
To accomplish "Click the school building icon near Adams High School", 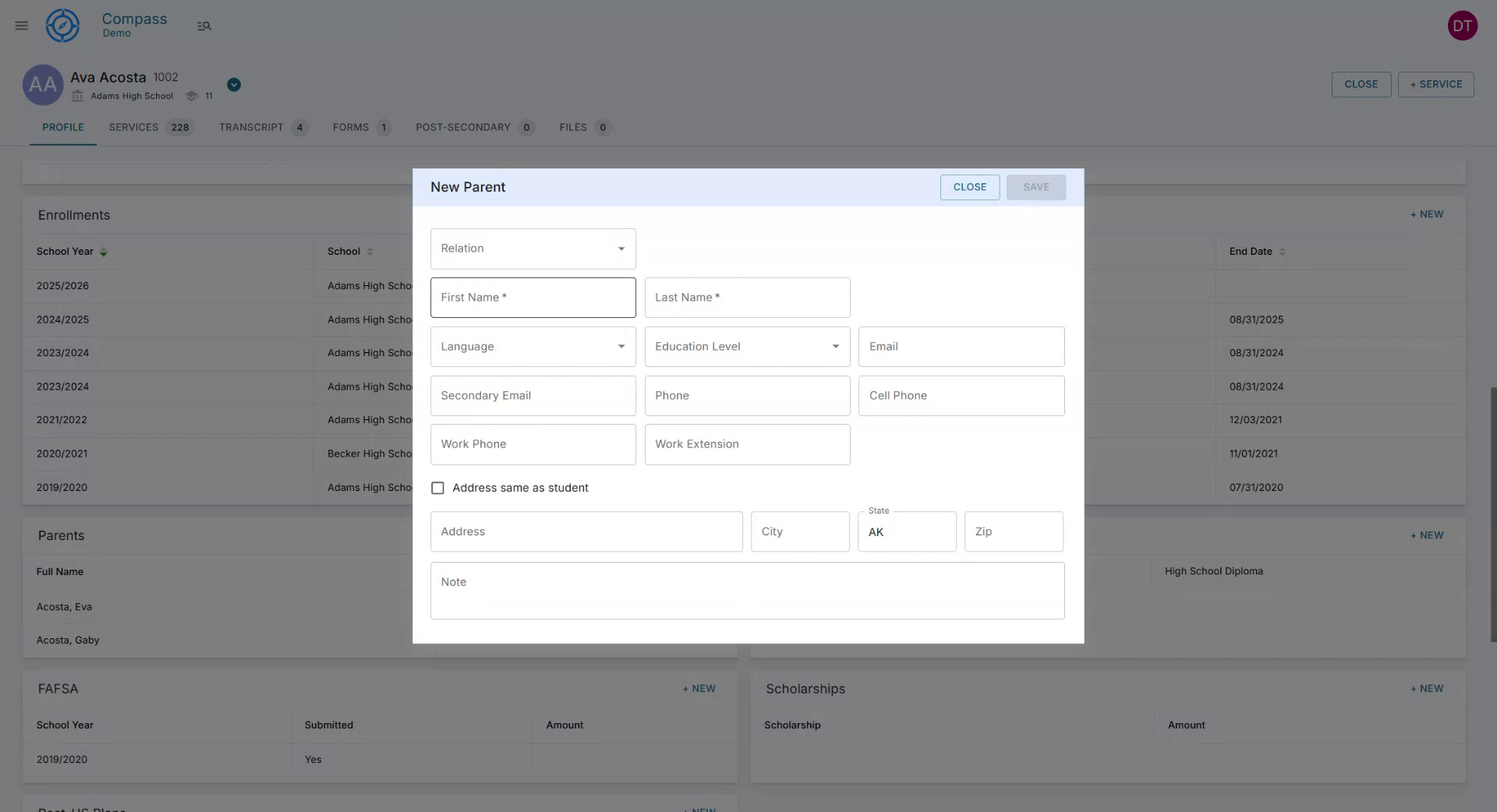I will click(x=77, y=96).
